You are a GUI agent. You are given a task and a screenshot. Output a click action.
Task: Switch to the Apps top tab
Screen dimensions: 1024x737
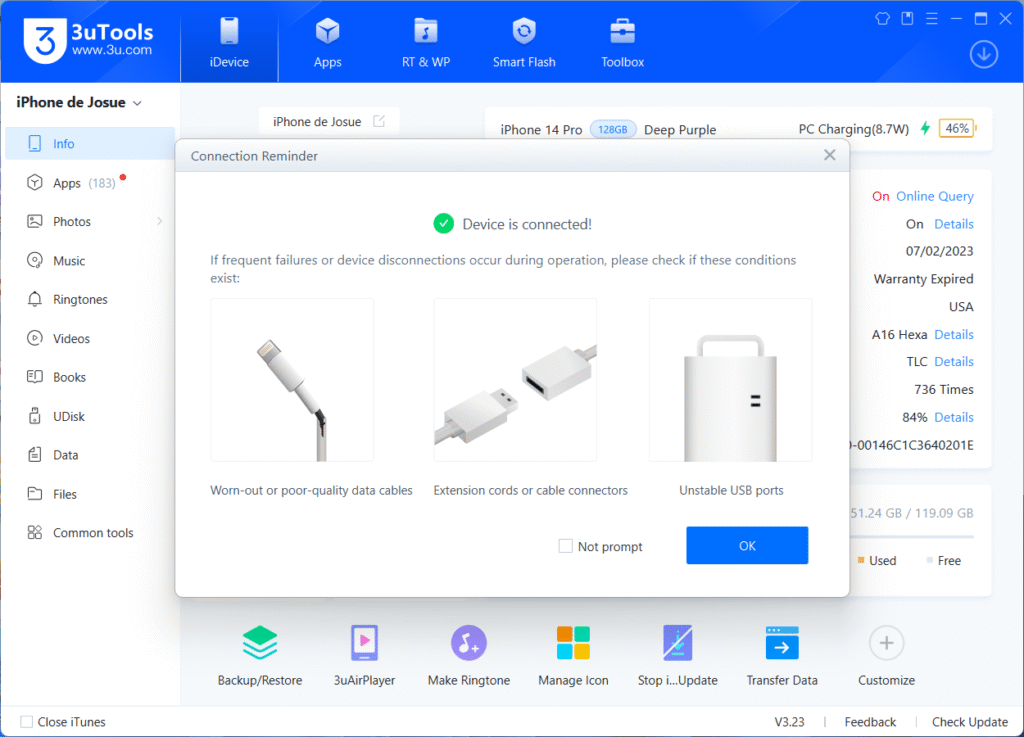pos(327,43)
